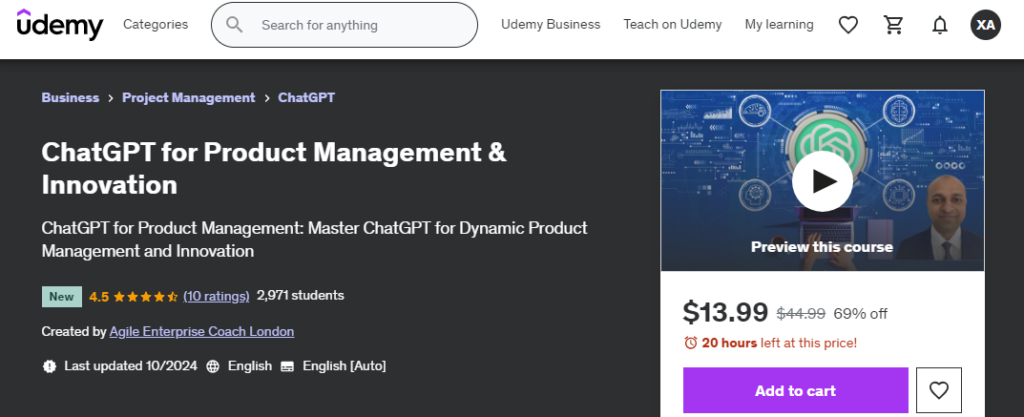Image resolution: width=1024 pixels, height=417 pixels.
Task: Click the $13.99 price
Action: [725, 312]
